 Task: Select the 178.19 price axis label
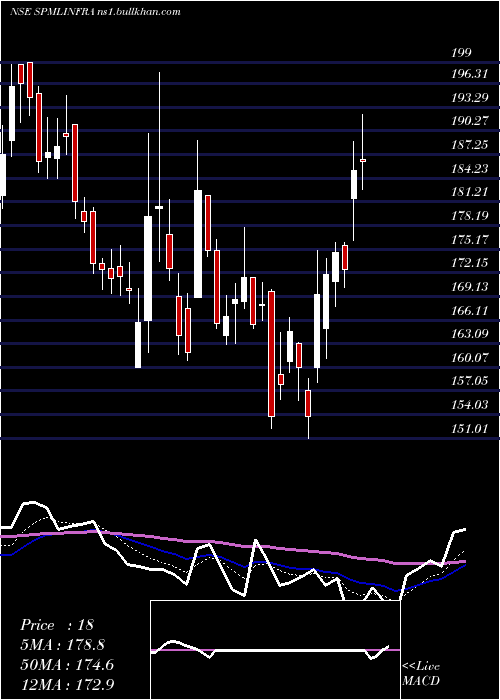coord(470,216)
